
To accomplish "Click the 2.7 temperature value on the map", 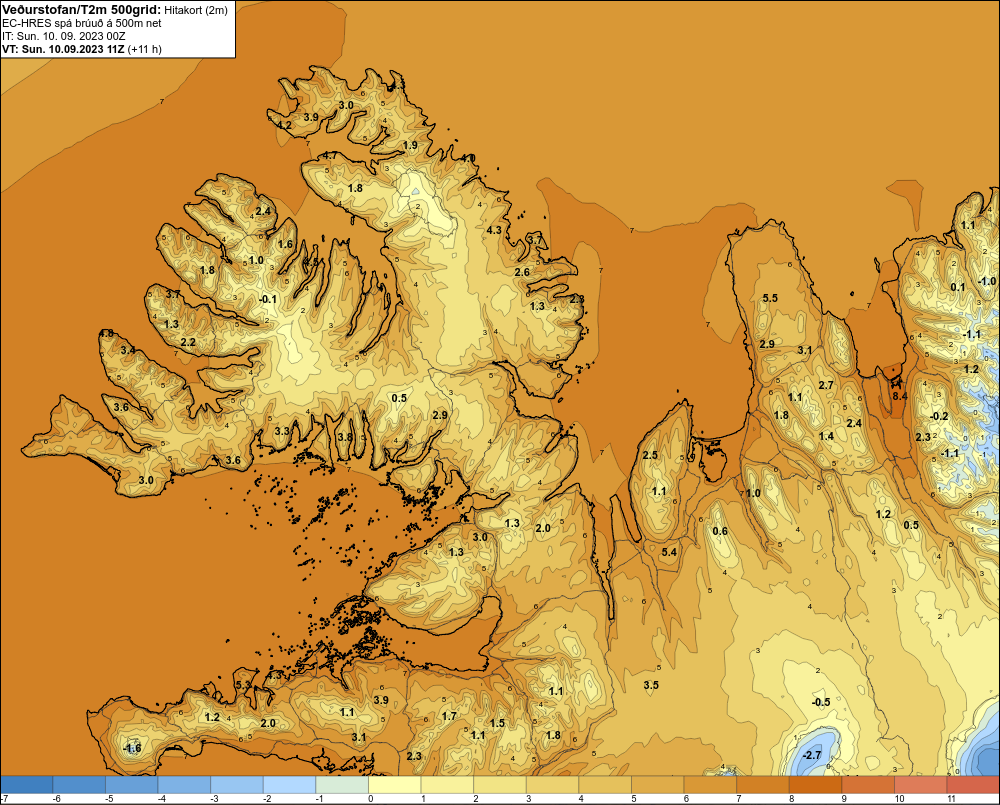I will coord(826,385).
